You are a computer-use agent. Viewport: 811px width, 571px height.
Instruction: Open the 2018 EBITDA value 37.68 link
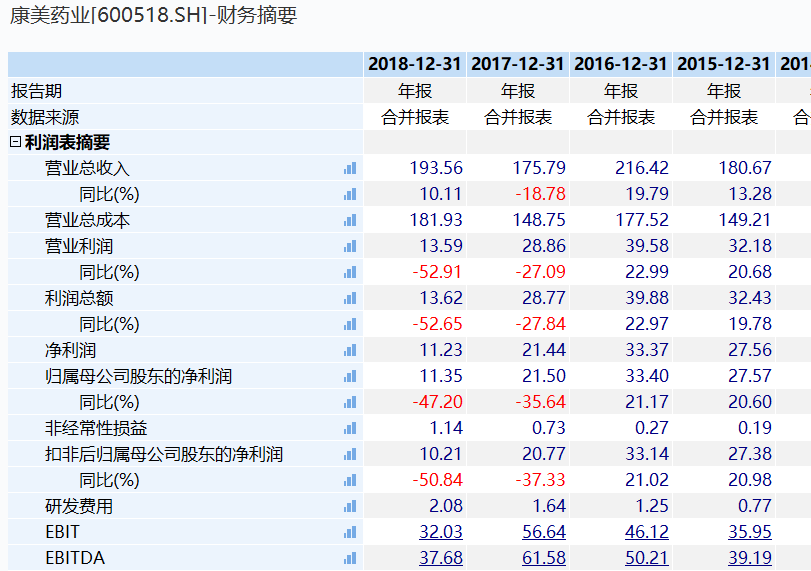441,558
